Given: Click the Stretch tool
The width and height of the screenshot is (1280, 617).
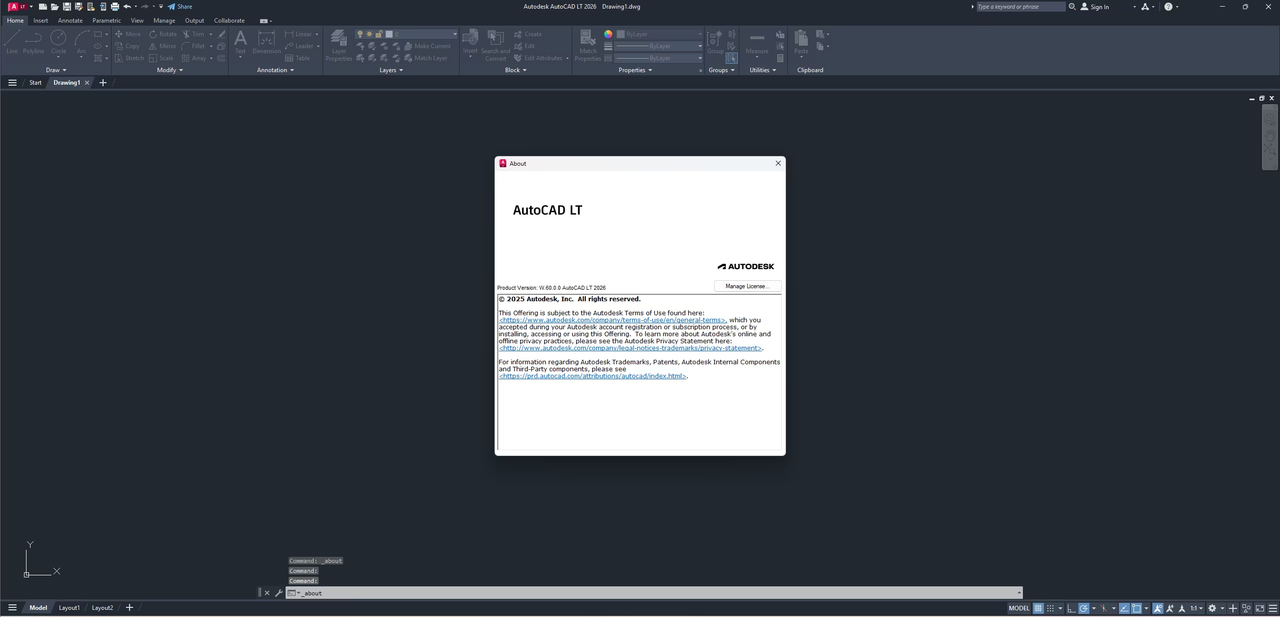Looking at the screenshot, I should pyautogui.click(x=129, y=58).
